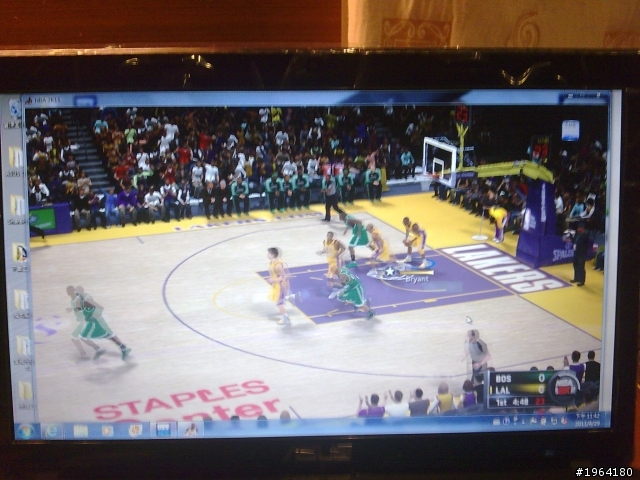
Task: Click the 'Bryant' player name label
Action: tap(417, 280)
